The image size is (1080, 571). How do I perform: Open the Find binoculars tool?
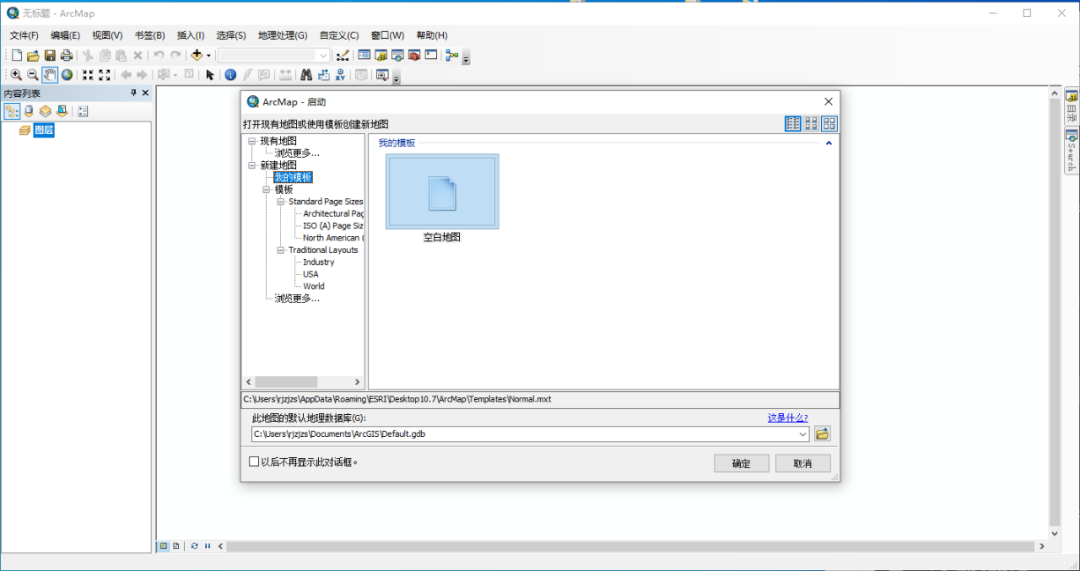pyautogui.click(x=307, y=74)
